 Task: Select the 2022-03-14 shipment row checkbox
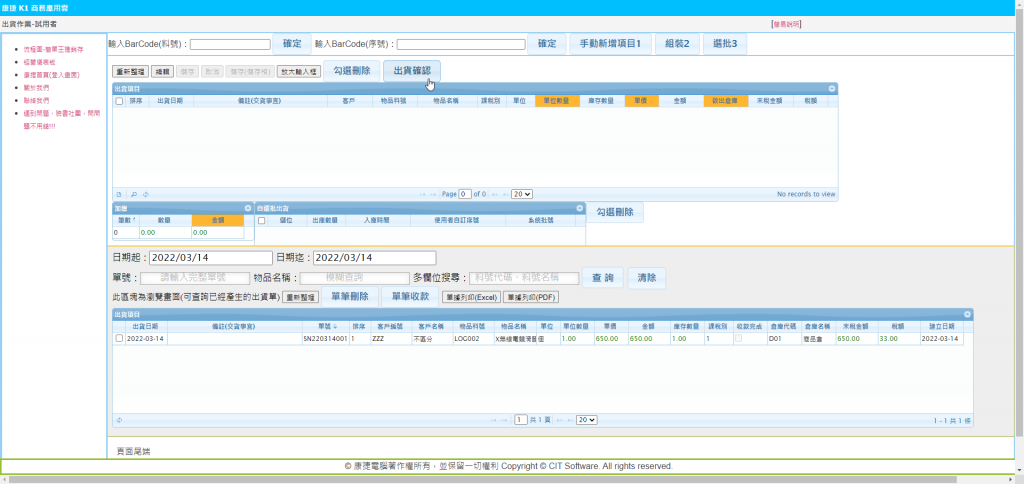pos(120,339)
